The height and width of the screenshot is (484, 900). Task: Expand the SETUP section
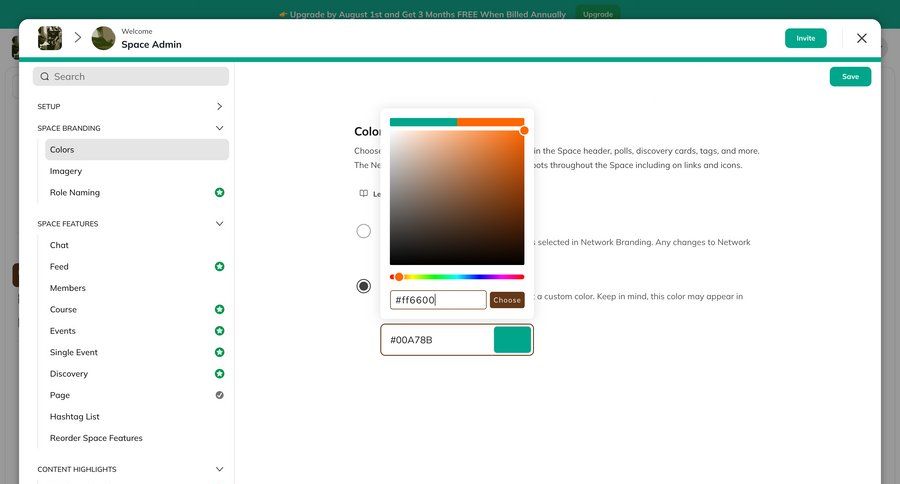pyautogui.click(x=131, y=106)
